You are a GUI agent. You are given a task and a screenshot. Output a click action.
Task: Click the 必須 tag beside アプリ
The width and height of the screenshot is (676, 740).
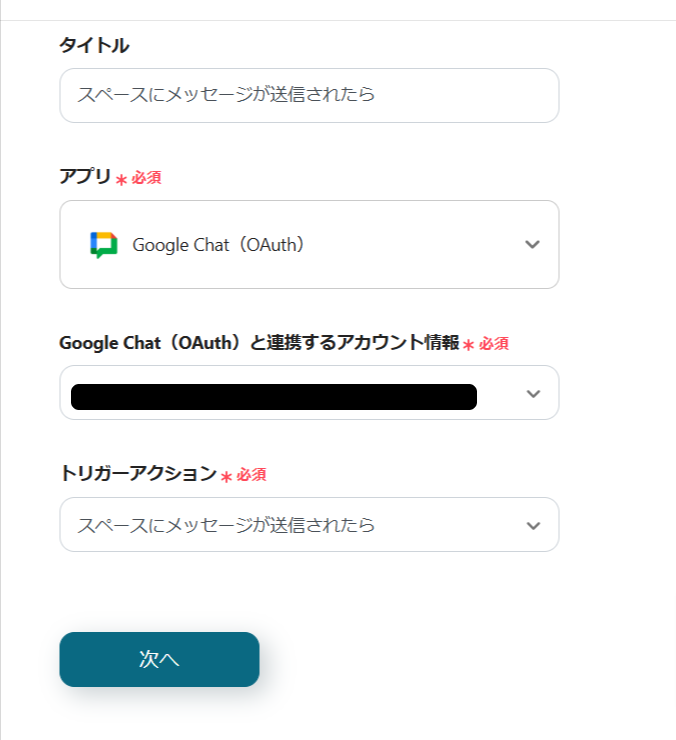pyautogui.click(x=147, y=178)
